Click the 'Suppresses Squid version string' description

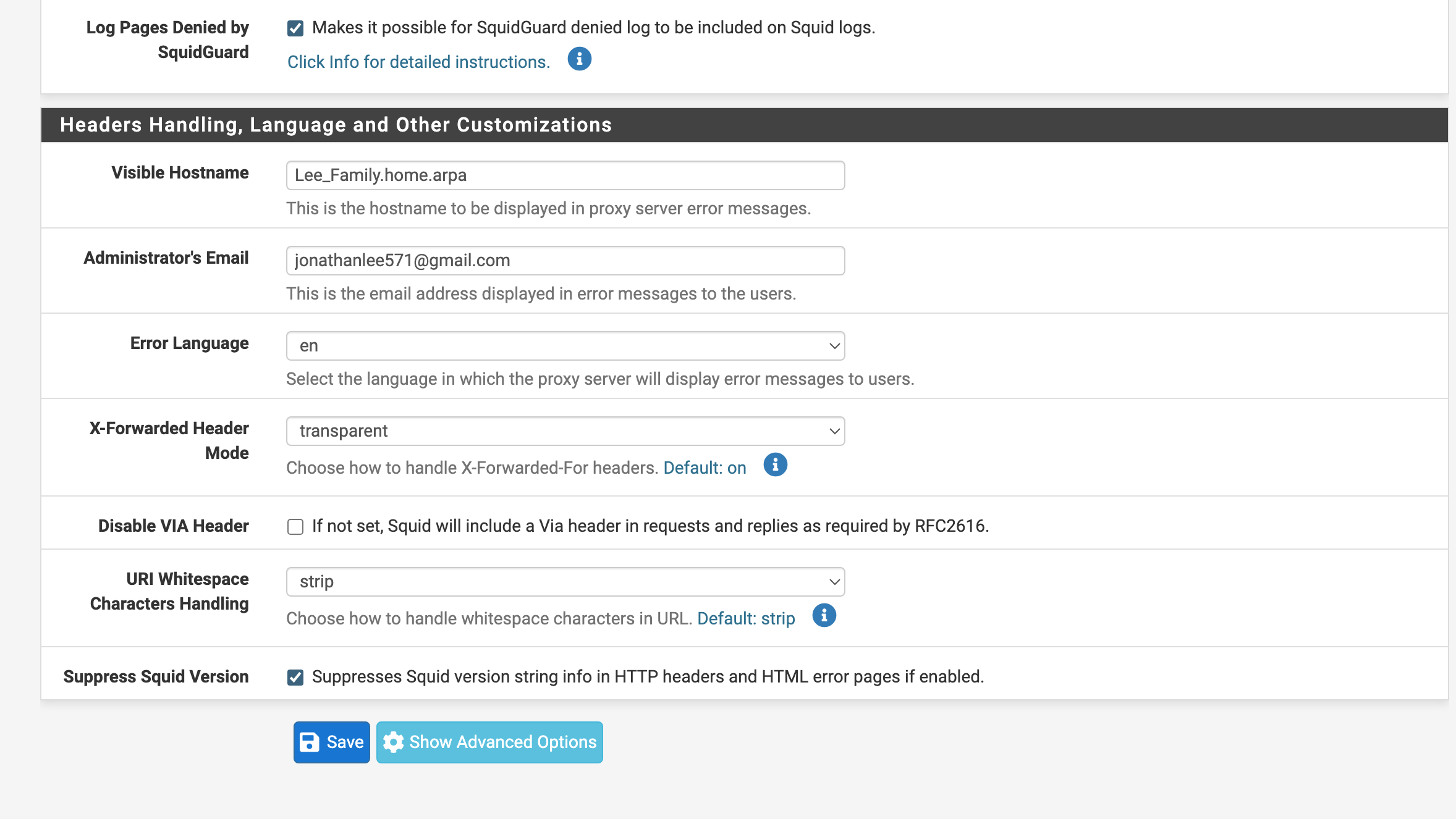648,676
